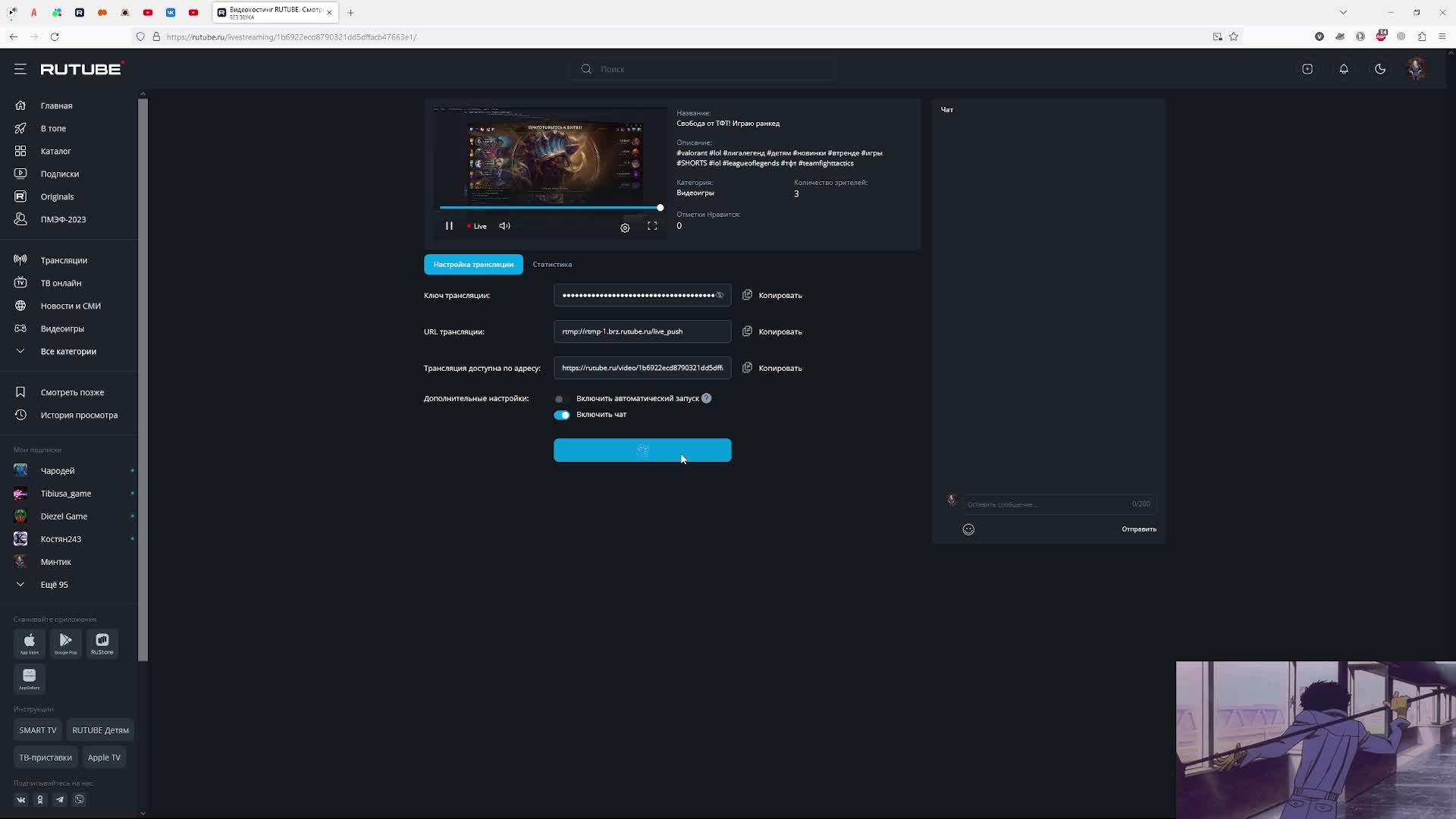Open Firefox tab list dropdown arrow

[x=1343, y=12]
